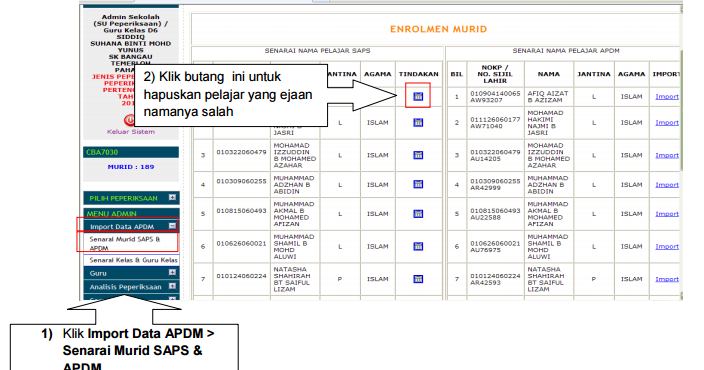Click the school code CBA7030

pyautogui.click(x=102, y=152)
